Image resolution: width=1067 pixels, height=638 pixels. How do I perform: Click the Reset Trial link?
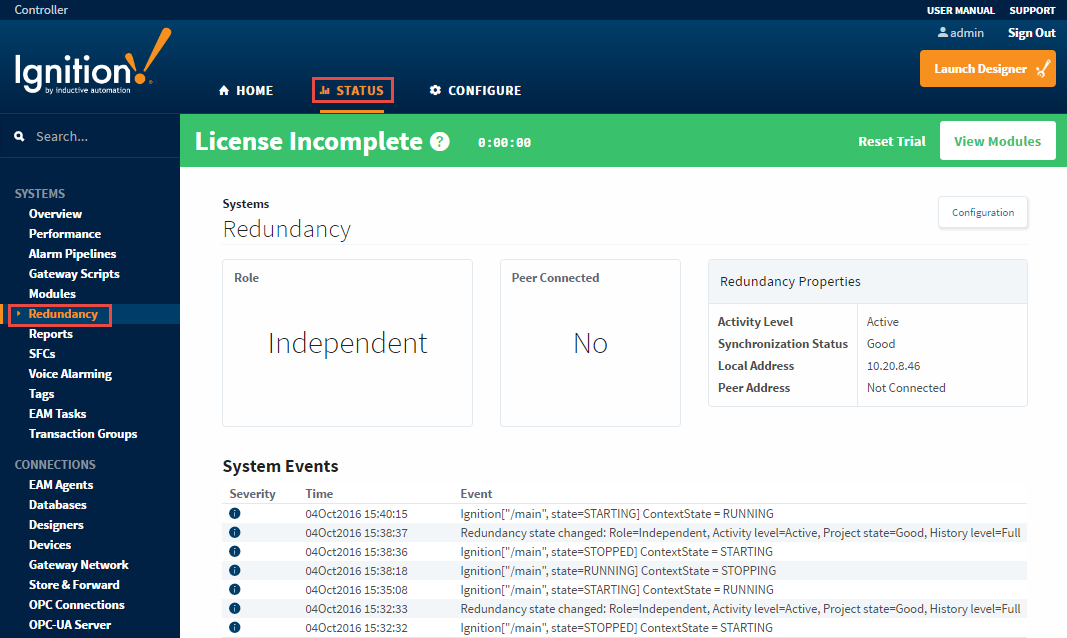[x=891, y=141]
